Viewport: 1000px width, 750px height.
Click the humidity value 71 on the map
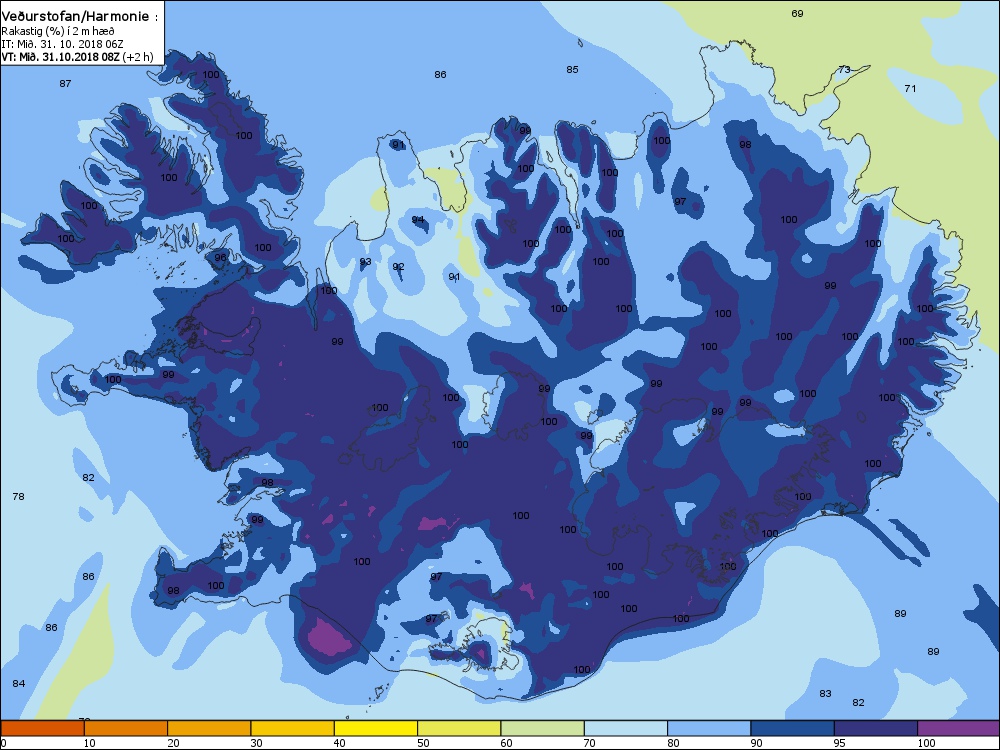[910, 89]
